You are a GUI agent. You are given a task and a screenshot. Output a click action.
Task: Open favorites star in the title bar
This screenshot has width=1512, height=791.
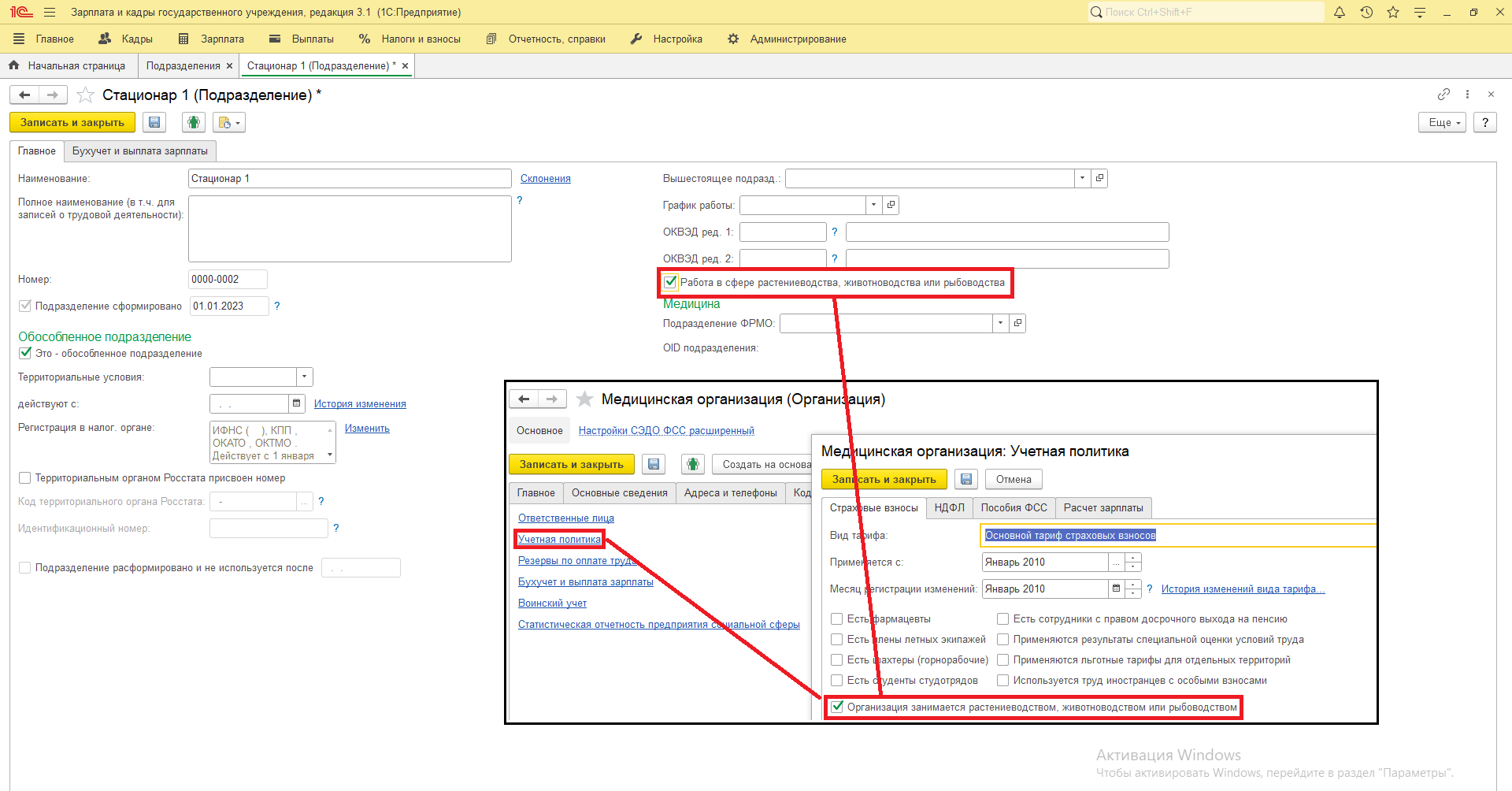[x=1393, y=13]
